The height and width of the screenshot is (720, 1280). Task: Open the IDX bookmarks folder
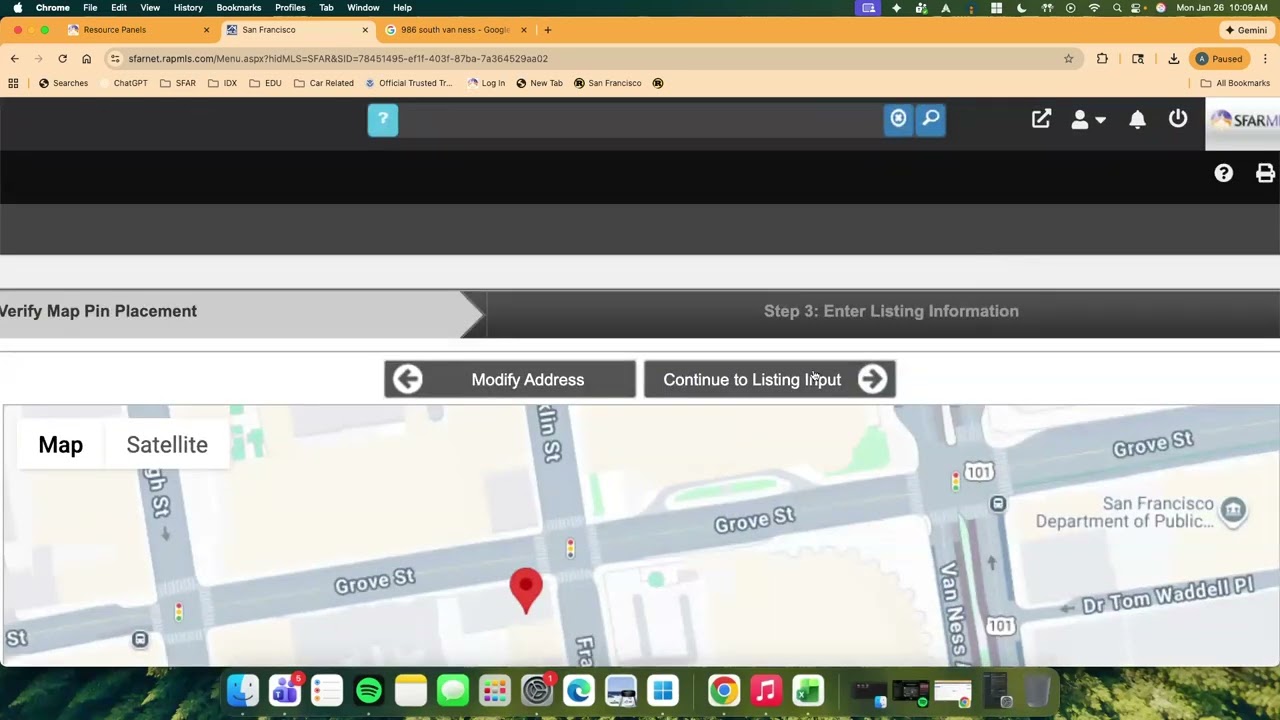[223, 83]
